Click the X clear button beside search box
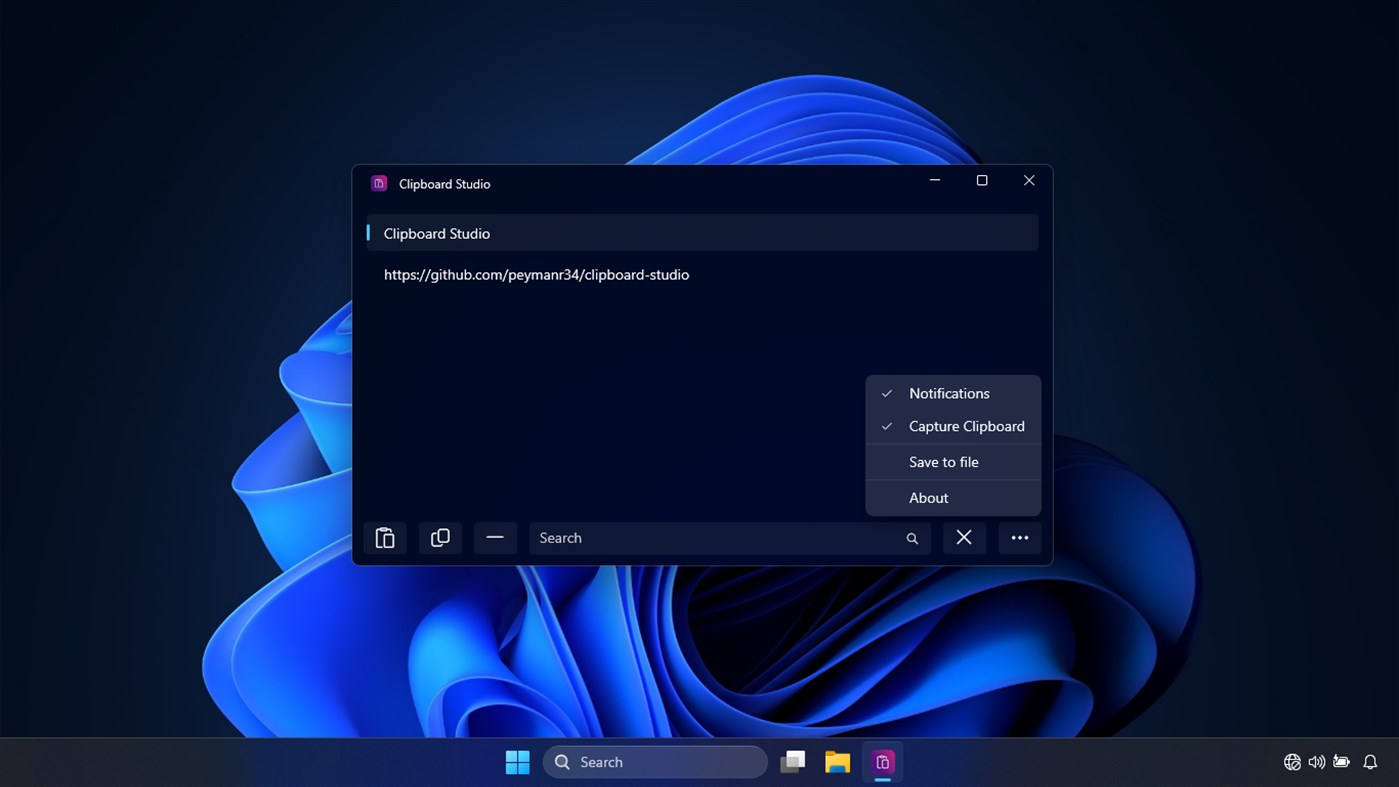This screenshot has width=1399, height=787. pyautogui.click(x=964, y=538)
